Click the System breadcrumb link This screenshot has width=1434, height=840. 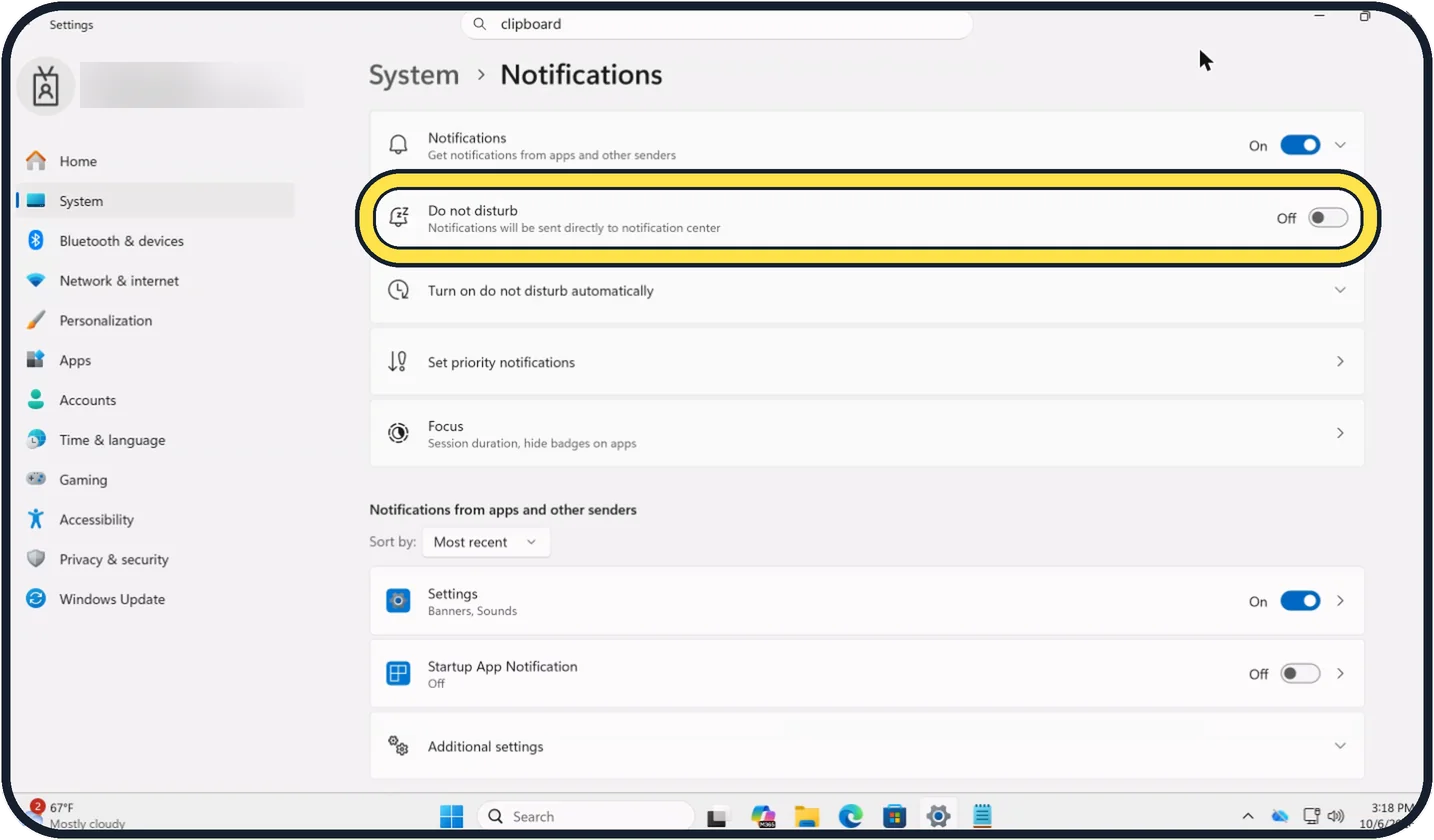[x=414, y=75]
